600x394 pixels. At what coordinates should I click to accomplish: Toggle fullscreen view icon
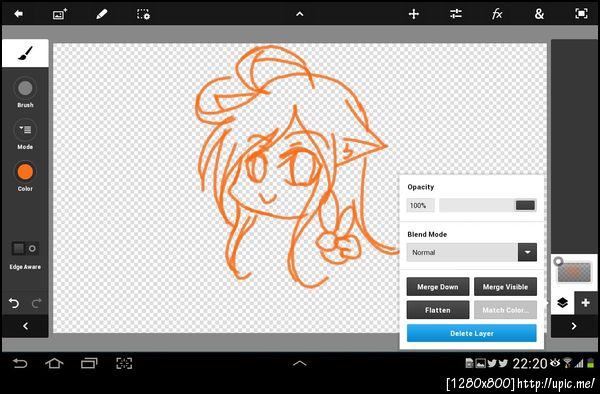581,14
